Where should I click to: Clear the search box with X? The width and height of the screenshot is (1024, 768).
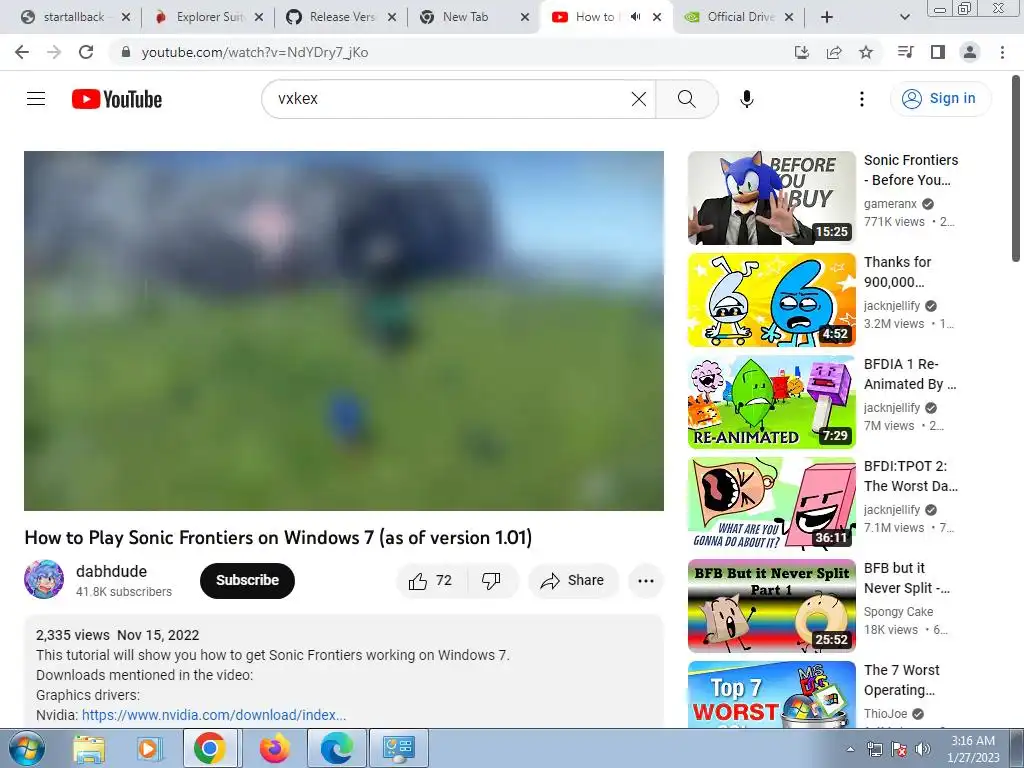coord(639,99)
